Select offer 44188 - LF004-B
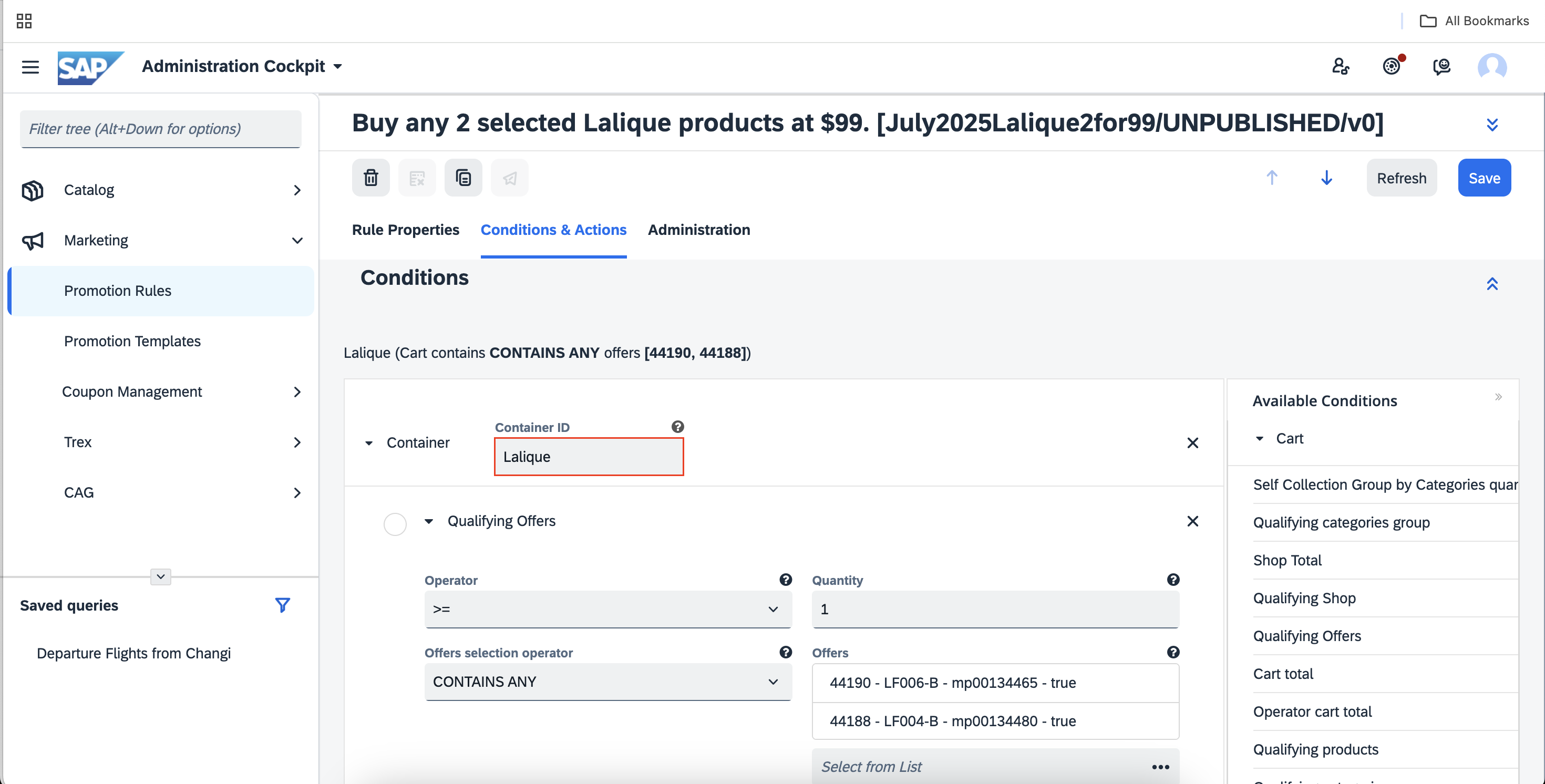The width and height of the screenshot is (1545, 784). tap(995, 721)
